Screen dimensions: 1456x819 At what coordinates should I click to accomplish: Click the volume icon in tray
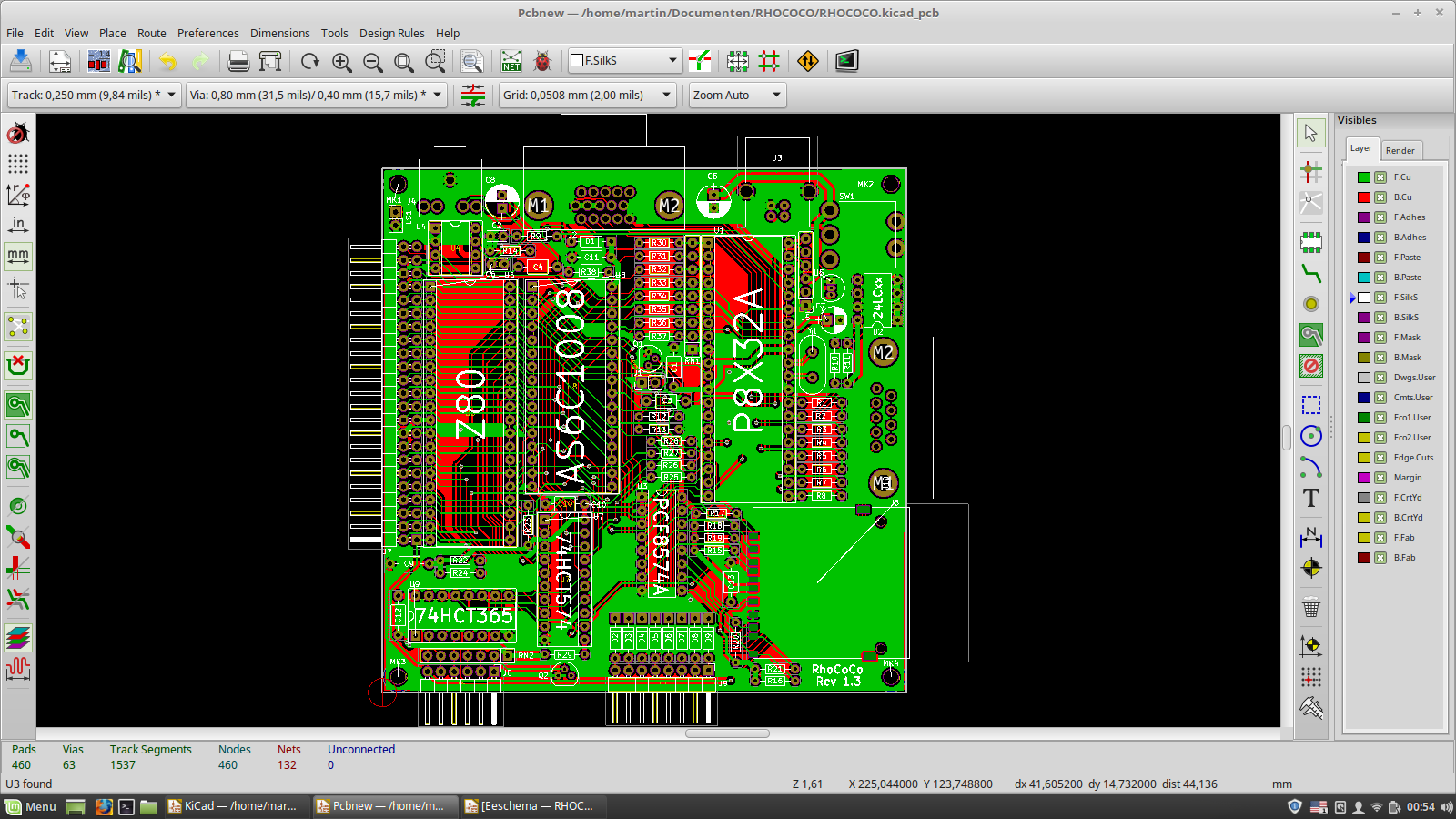(1446, 807)
